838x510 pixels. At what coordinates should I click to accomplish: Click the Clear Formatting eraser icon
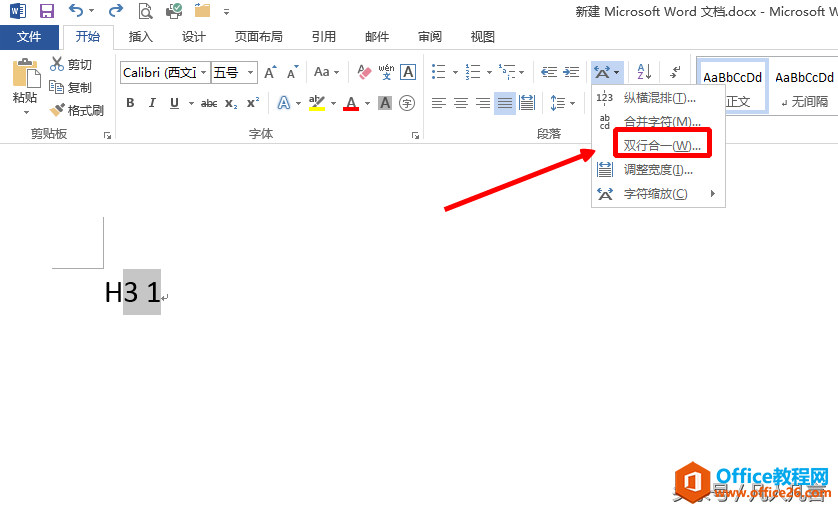364,72
